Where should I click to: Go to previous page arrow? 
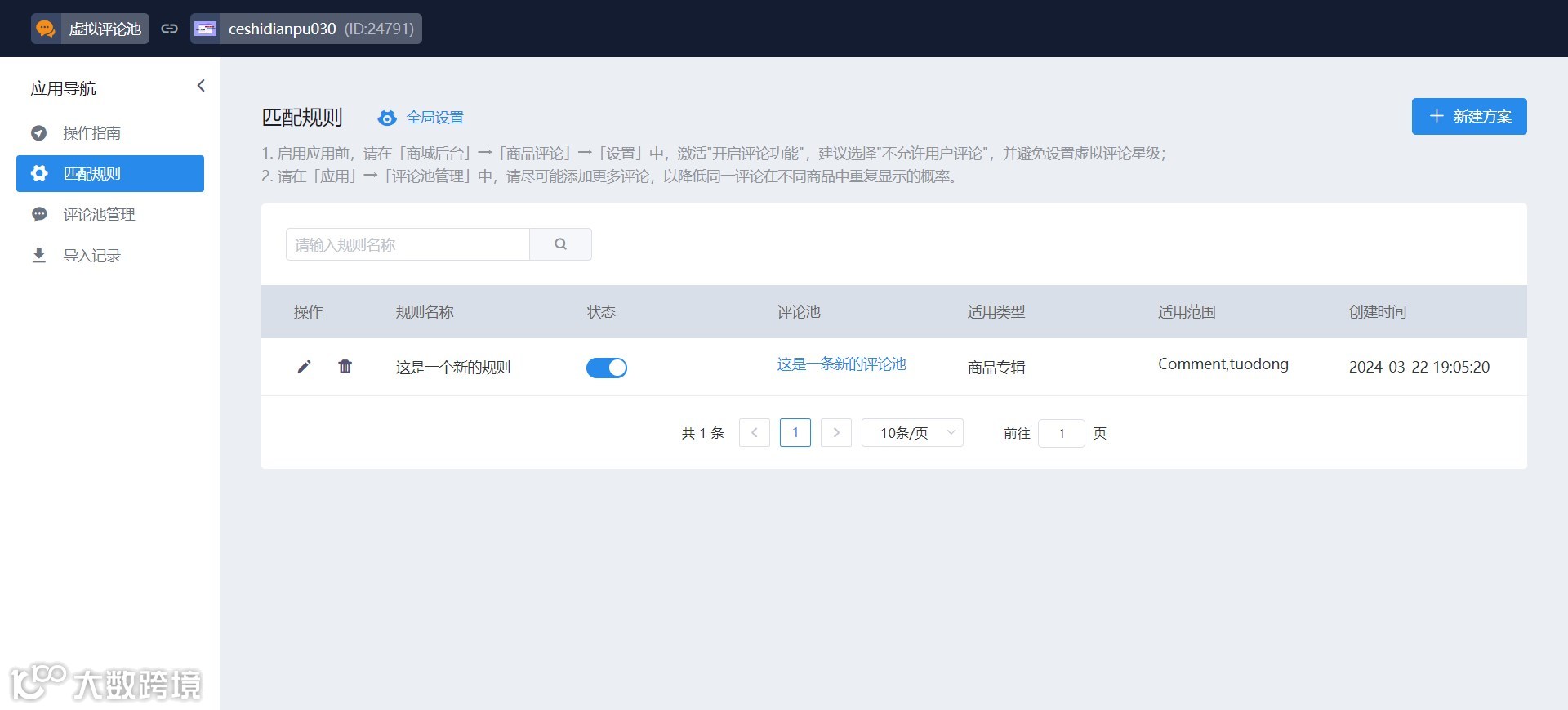(755, 433)
